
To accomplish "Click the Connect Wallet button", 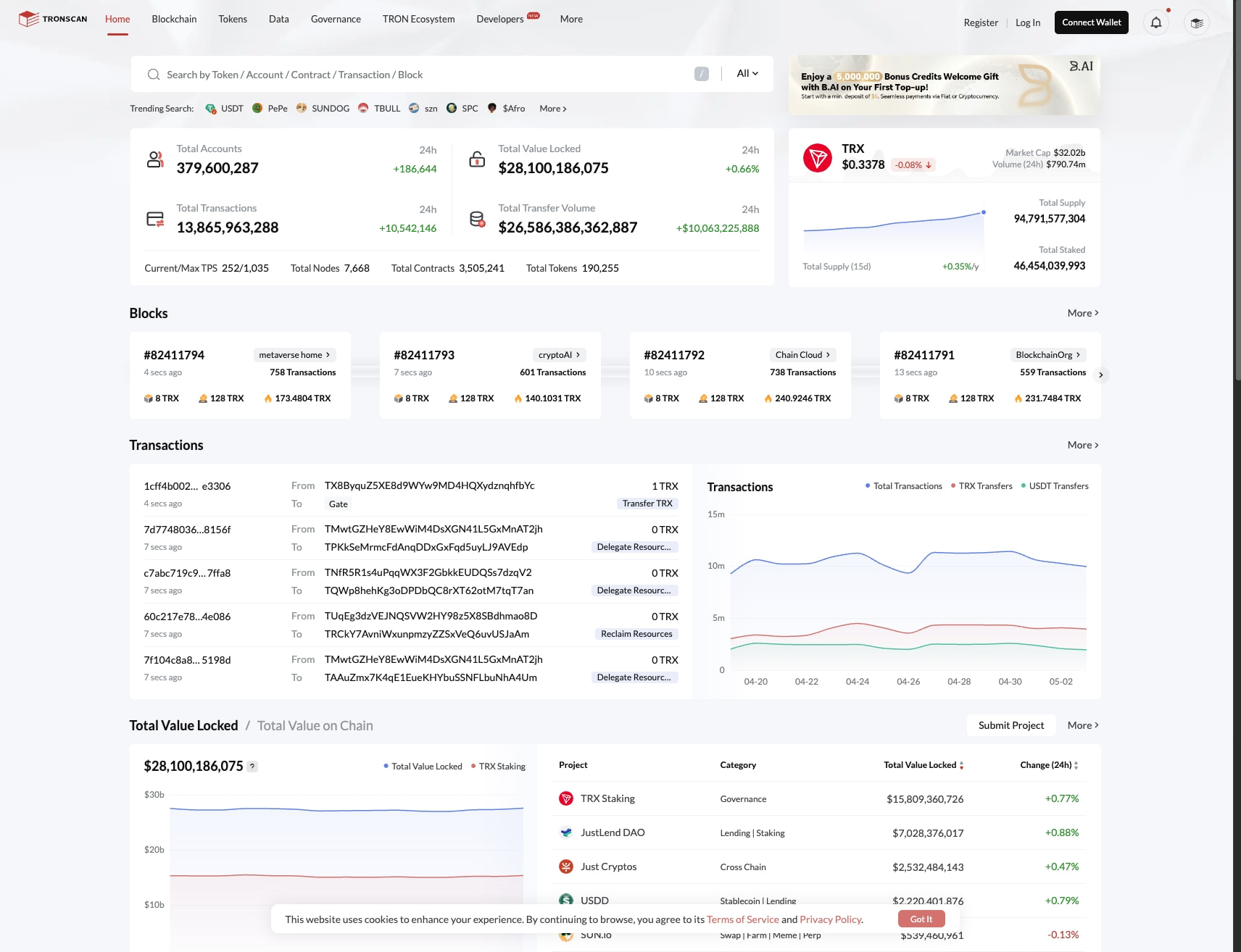I will click(x=1092, y=22).
